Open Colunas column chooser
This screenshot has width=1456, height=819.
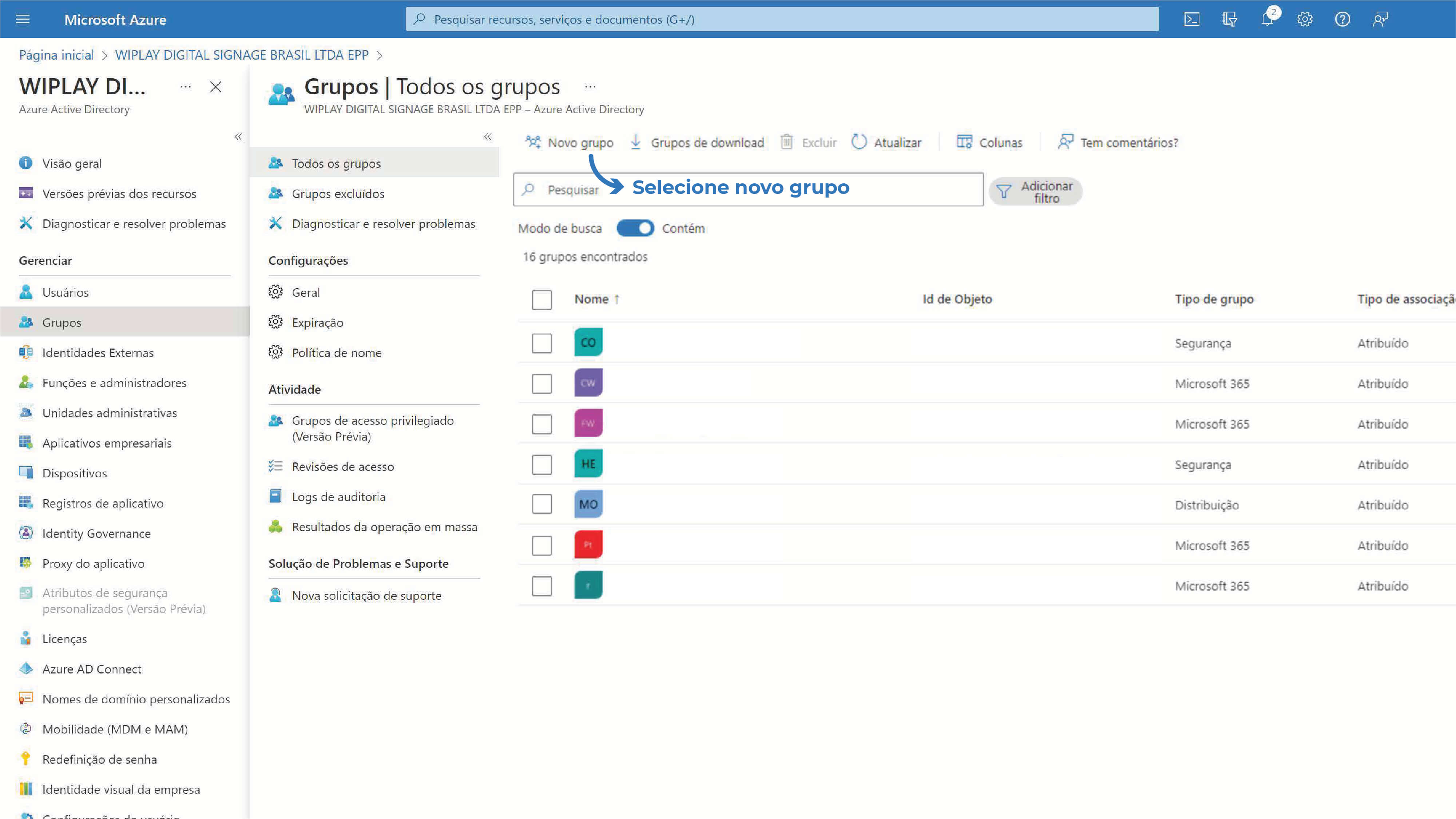989,142
